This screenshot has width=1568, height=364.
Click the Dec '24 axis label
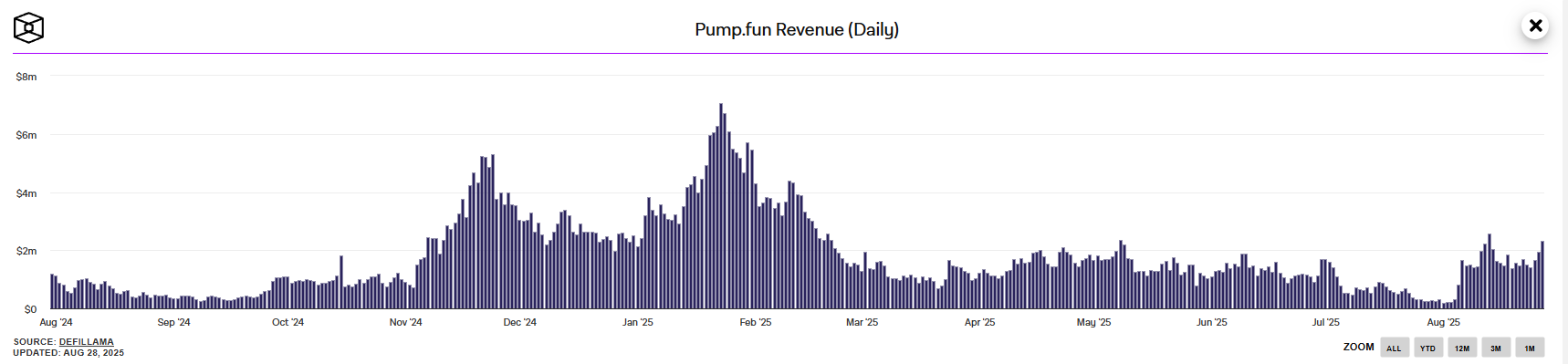pos(519,322)
